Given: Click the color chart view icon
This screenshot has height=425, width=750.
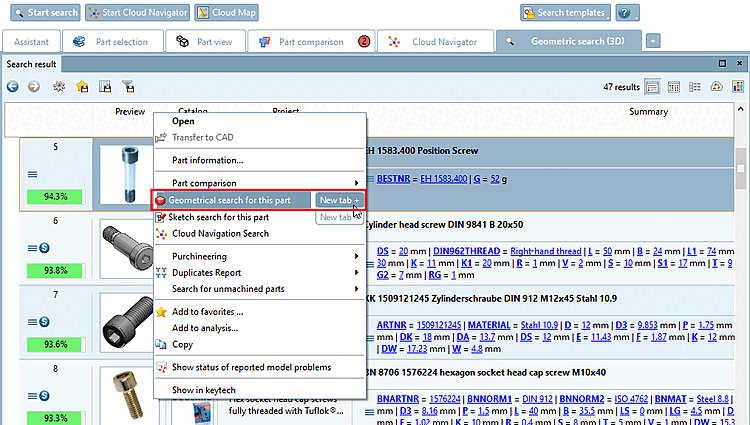Looking at the screenshot, I should click(x=717, y=87).
